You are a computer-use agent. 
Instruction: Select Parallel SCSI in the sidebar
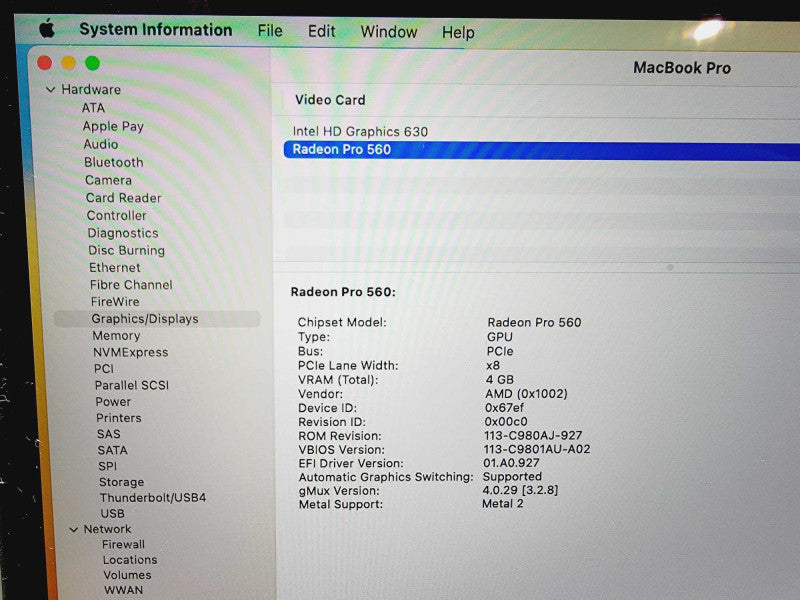(132, 385)
